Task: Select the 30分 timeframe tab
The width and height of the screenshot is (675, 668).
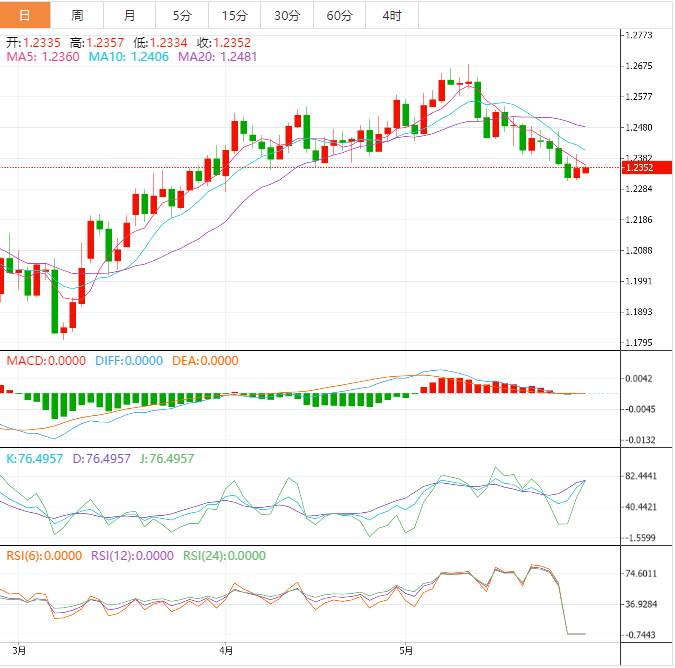Action: pos(286,15)
